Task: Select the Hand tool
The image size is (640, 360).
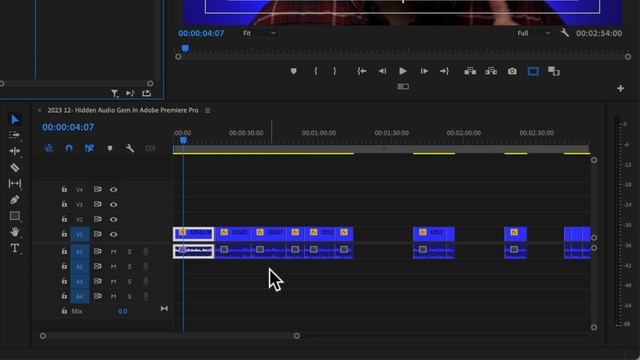Action: tap(15, 232)
